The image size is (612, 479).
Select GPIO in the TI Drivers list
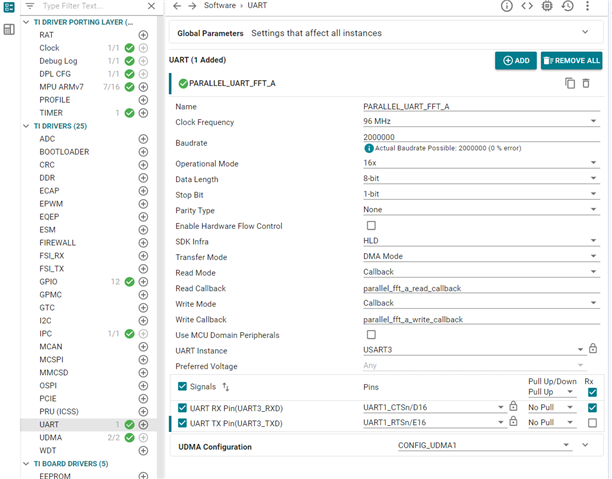[49, 282]
